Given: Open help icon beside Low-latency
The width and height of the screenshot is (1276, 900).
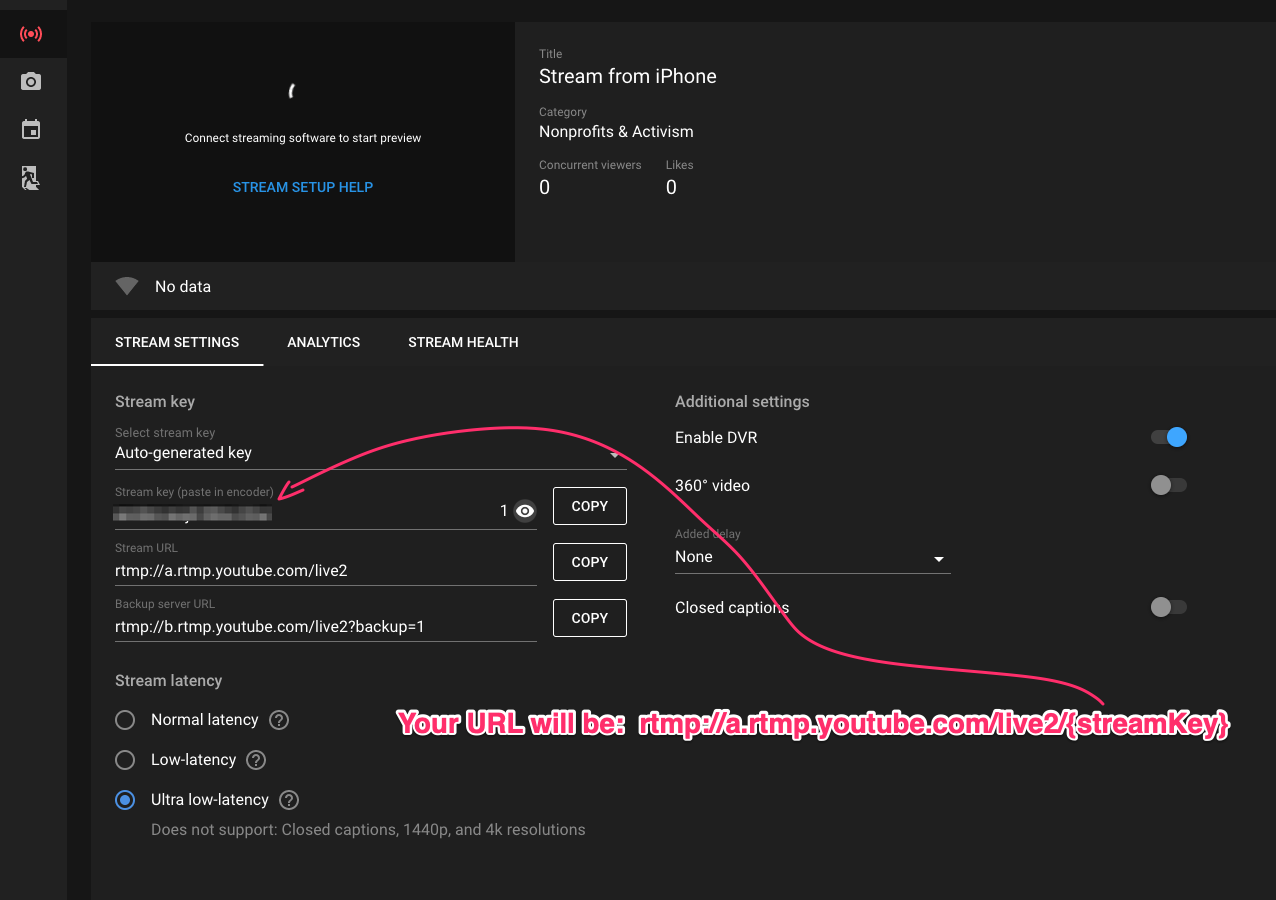Looking at the screenshot, I should [256, 760].
